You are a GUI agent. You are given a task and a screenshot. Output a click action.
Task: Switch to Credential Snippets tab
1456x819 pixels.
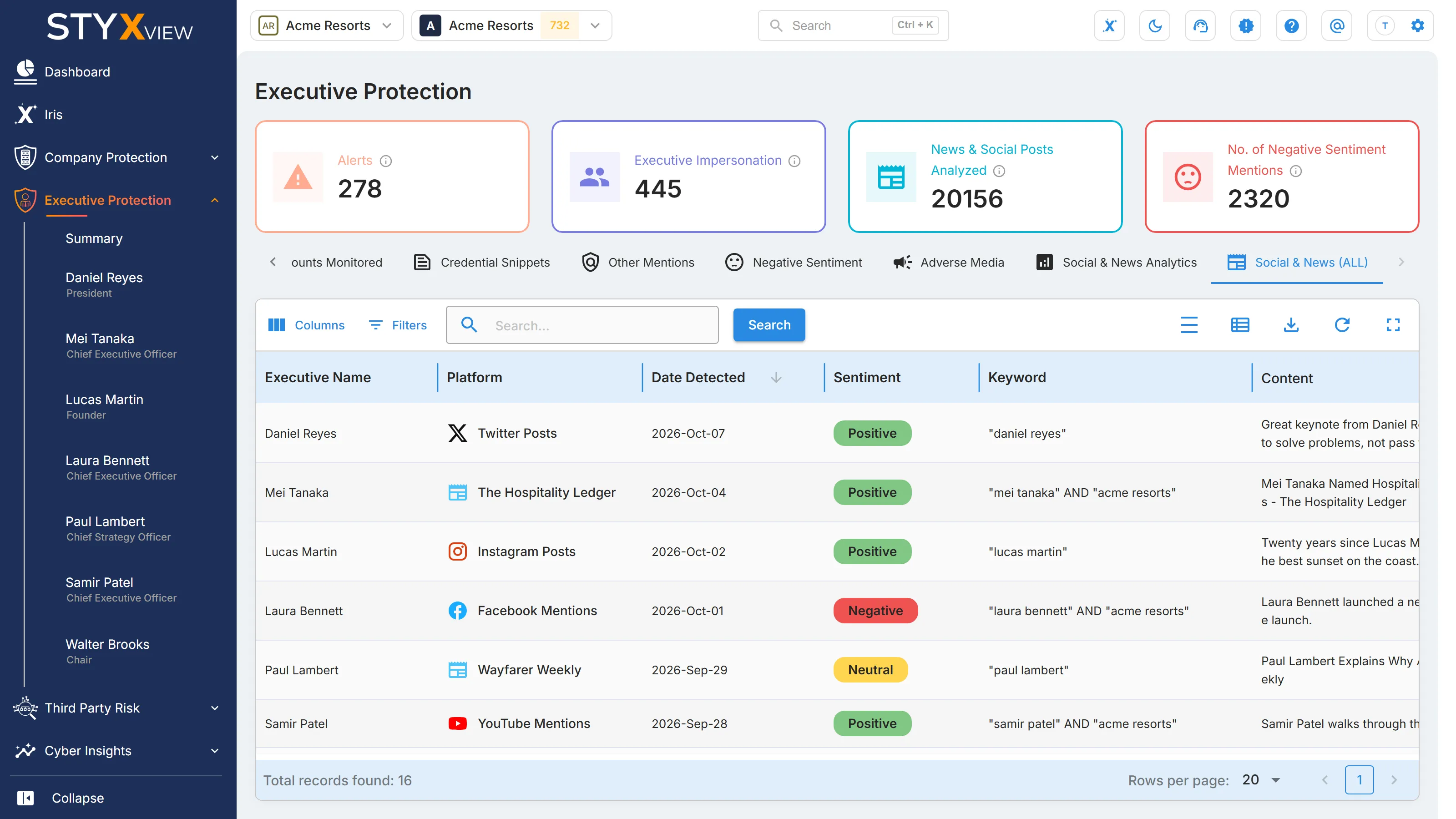(481, 262)
